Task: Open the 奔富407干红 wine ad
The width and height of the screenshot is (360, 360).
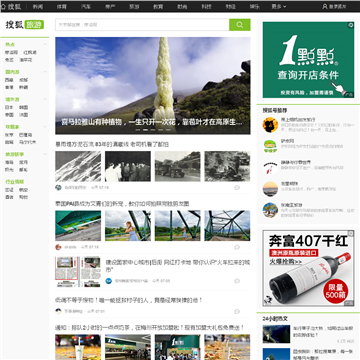Action: pos(308,268)
